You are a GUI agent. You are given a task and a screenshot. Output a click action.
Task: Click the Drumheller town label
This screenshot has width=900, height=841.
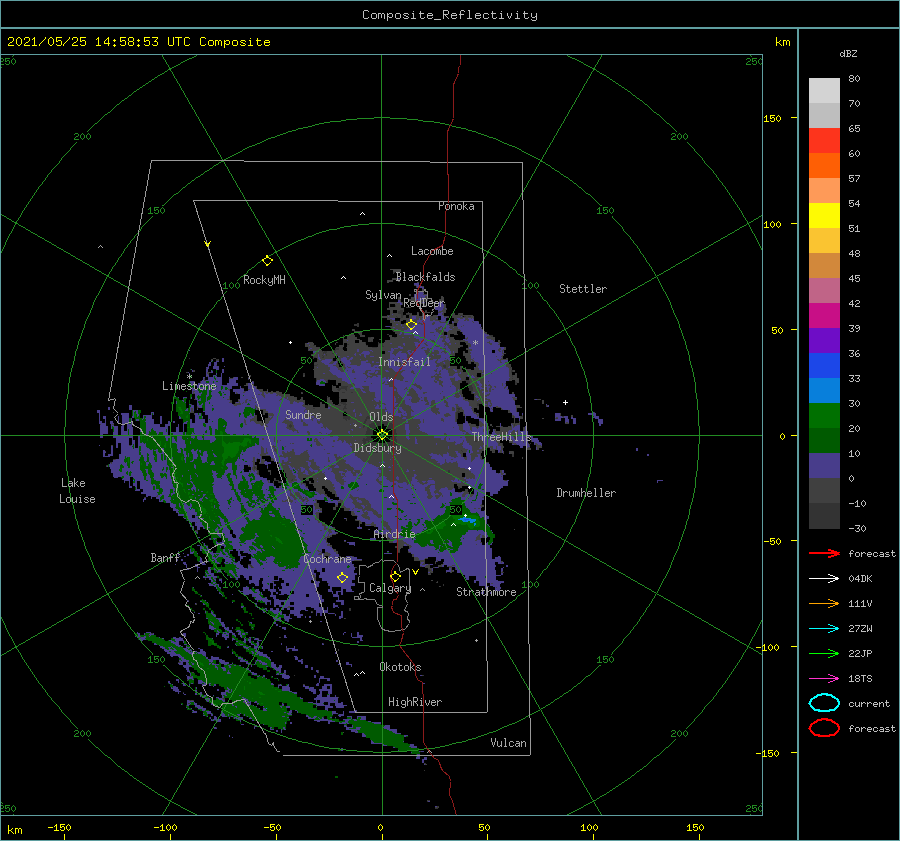586,493
